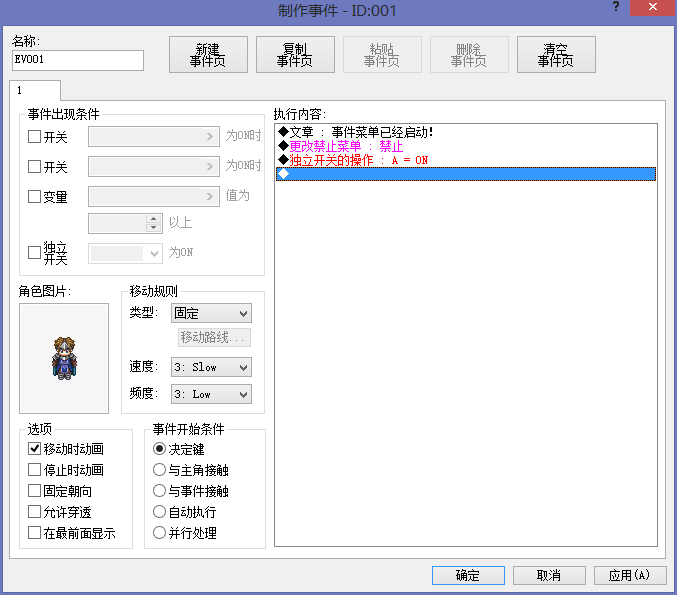Open the 类型 dropdown set to 固定
This screenshot has height=595, width=677.
212,313
